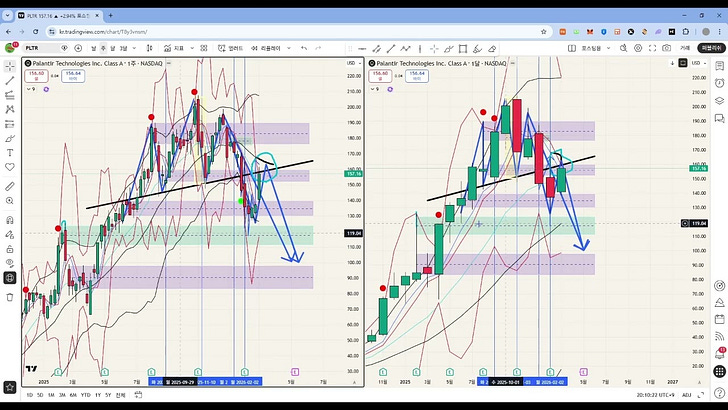
Task: Expand right chart USD currency dropdown
Action: click(x=699, y=63)
